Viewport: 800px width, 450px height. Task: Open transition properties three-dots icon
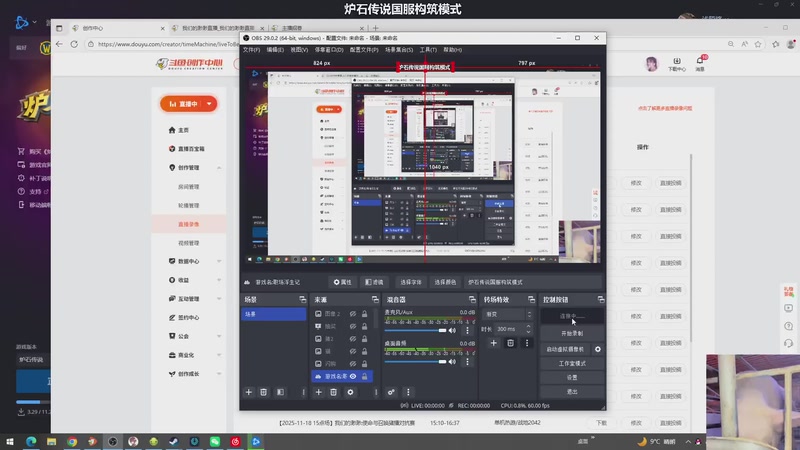[x=527, y=343]
